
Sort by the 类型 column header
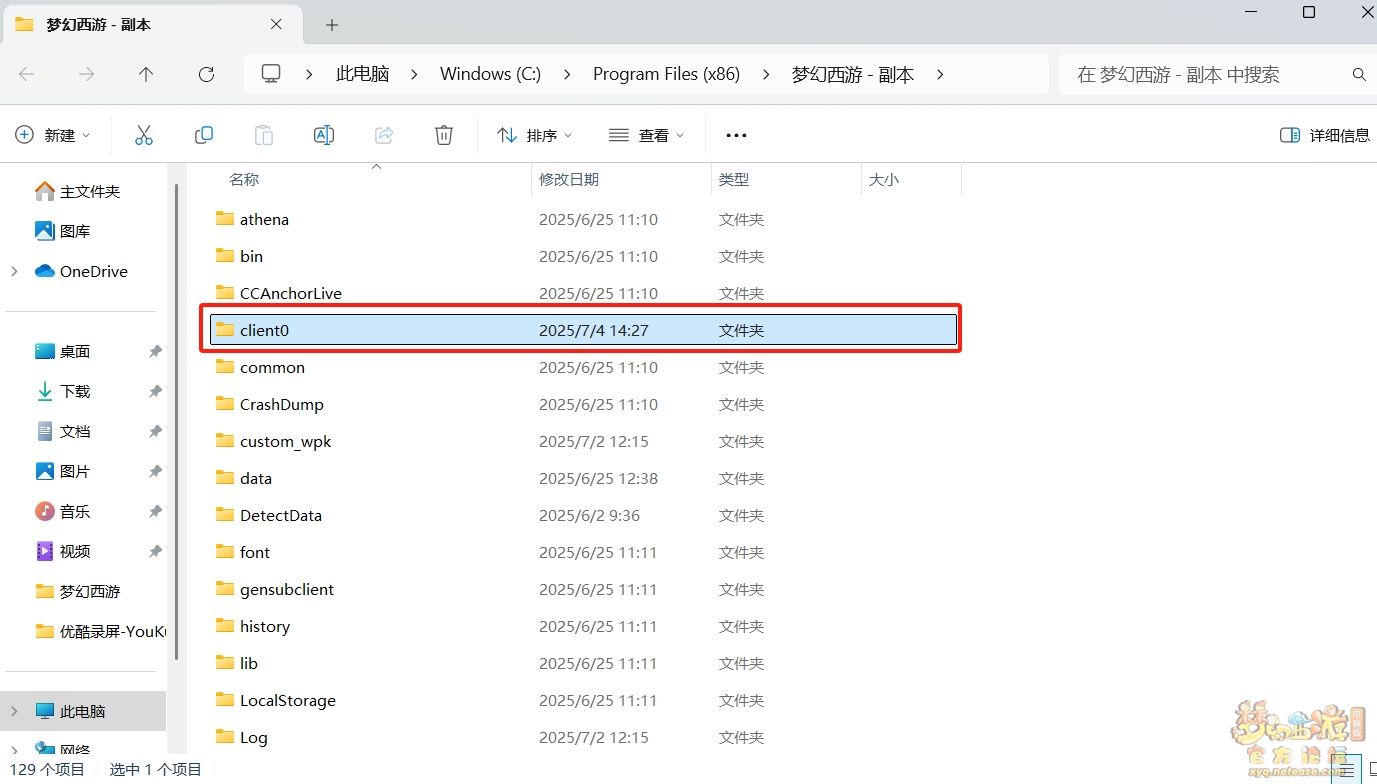pyautogui.click(x=734, y=179)
